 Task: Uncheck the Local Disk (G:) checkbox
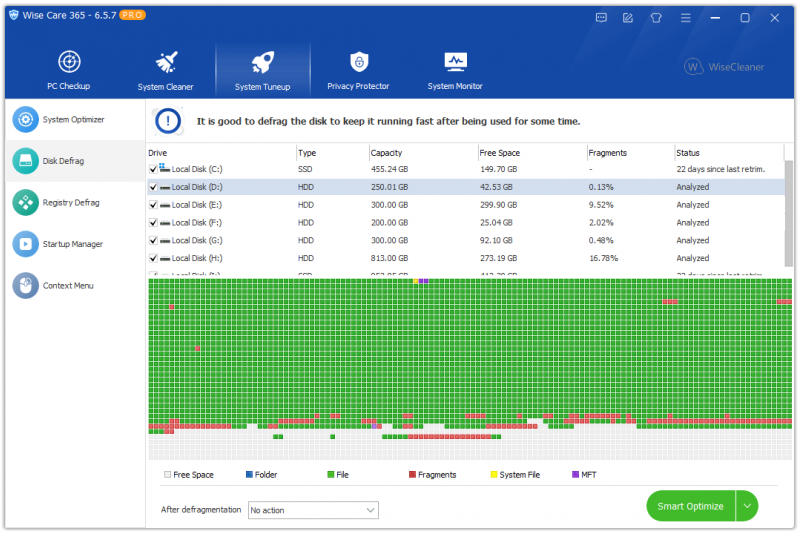(x=153, y=240)
